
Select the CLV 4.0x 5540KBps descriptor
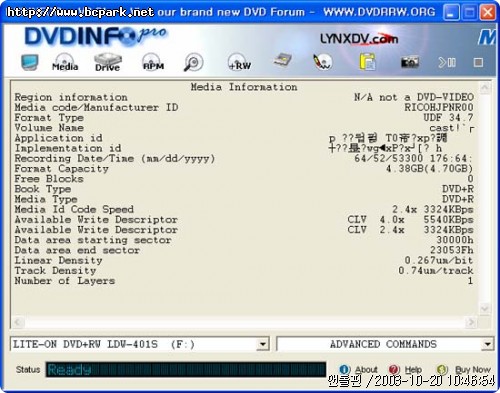coord(410,220)
